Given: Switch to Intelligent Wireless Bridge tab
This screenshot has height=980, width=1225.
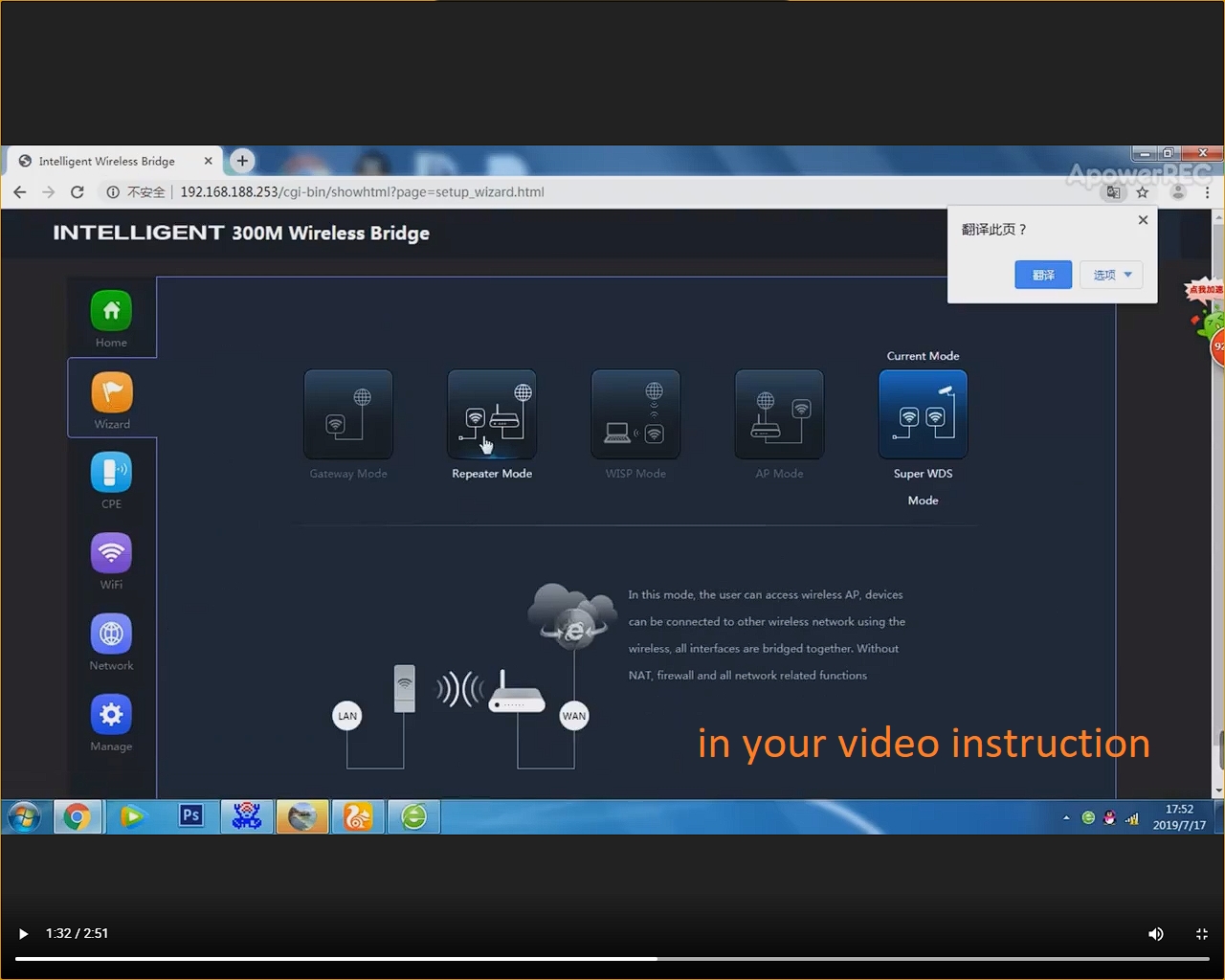Looking at the screenshot, I should coord(107,161).
